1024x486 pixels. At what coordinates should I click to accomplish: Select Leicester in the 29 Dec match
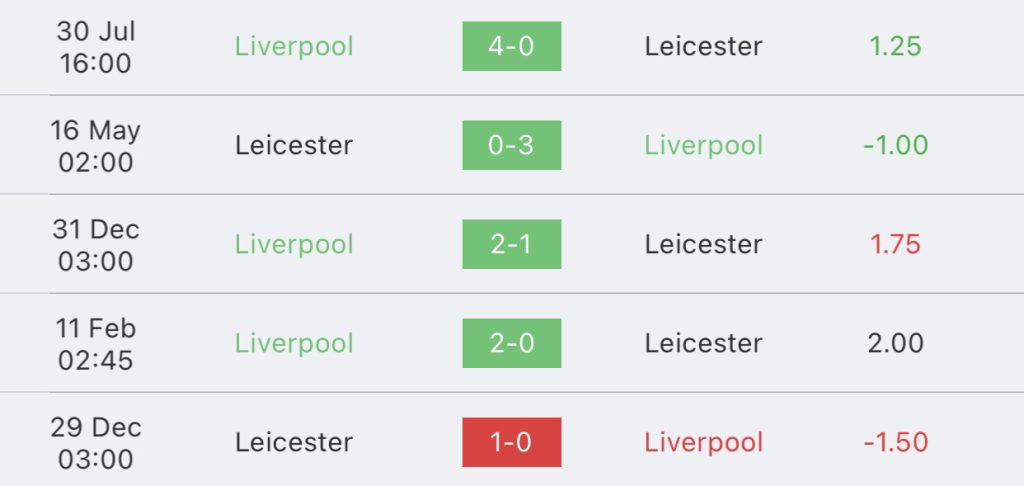point(294,442)
